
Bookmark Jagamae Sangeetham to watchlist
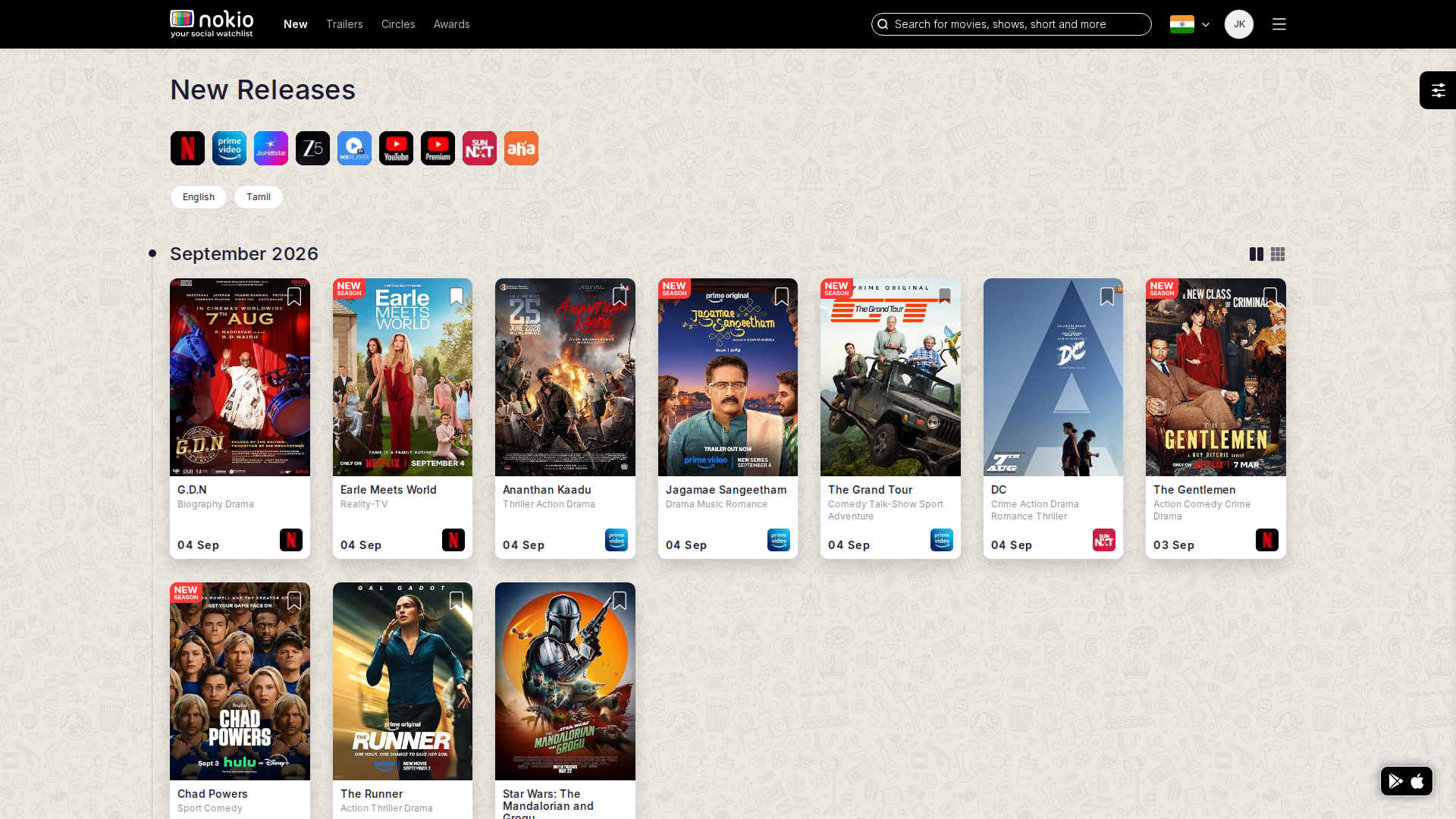(782, 297)
